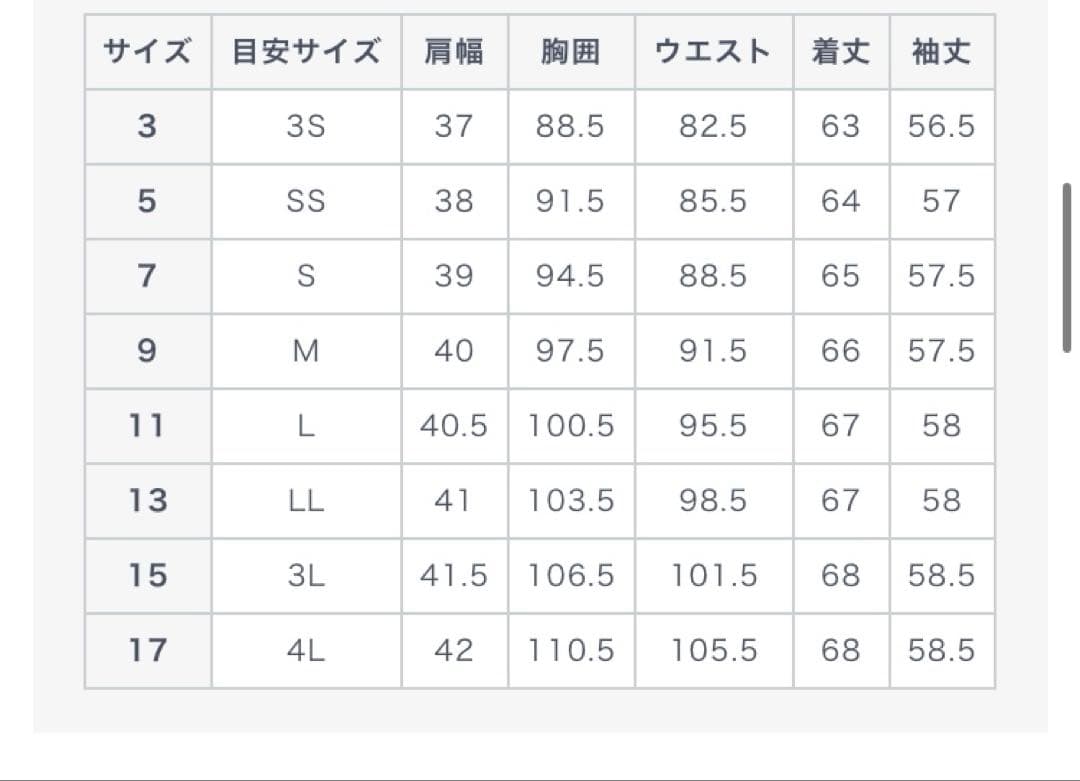Select the 82.5 waist measurement cell

713,127
